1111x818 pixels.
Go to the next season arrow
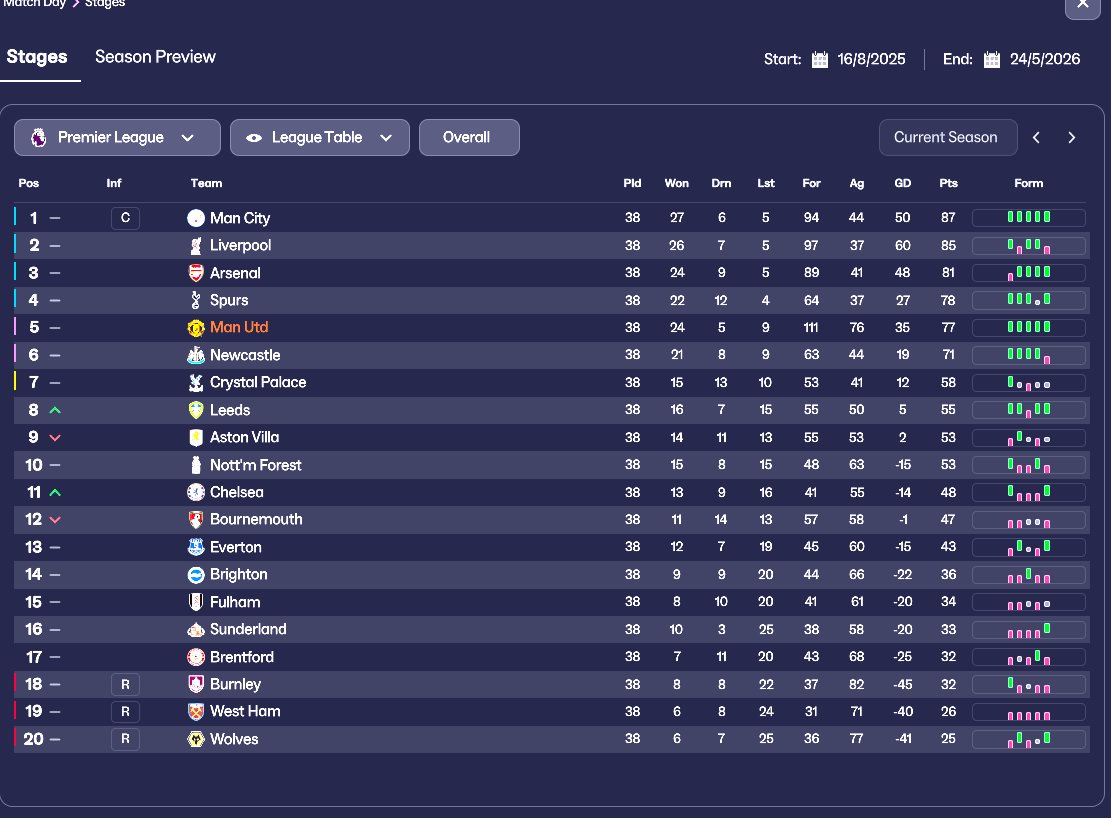point(1071,138)
